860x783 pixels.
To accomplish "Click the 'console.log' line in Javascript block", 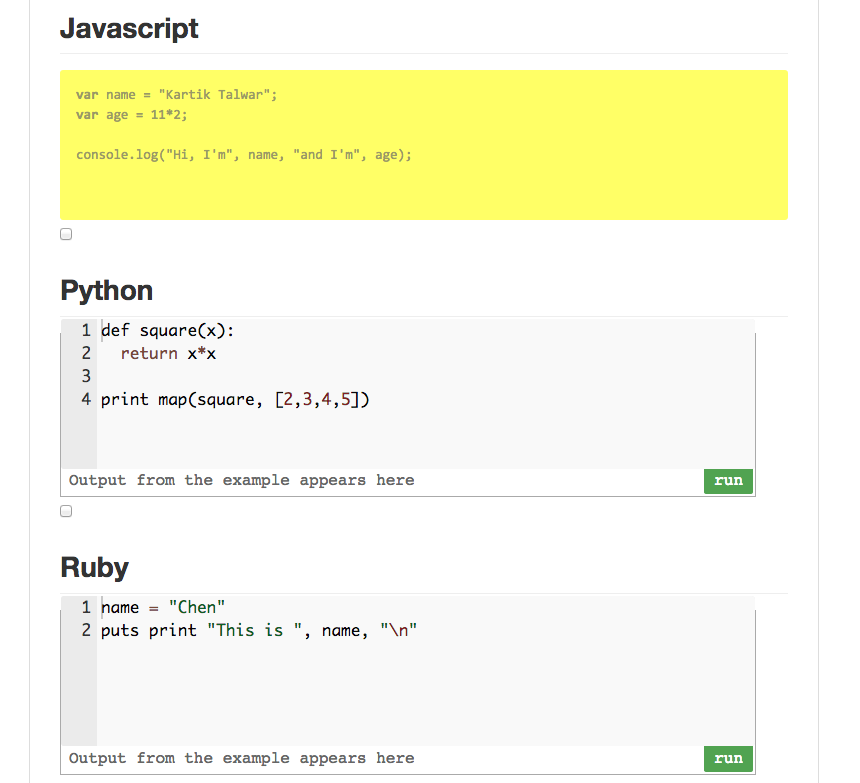I will pyautogui.click(x=244, y=155).
